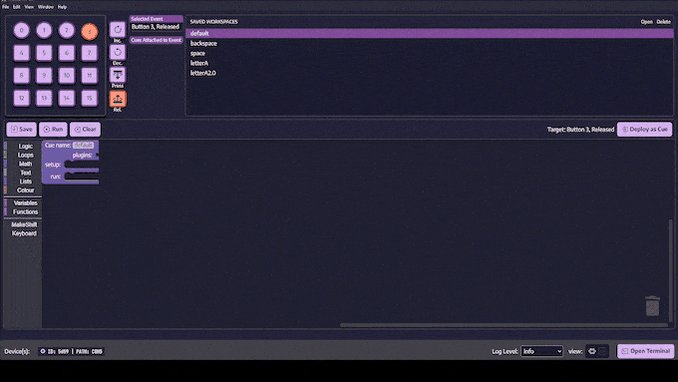
Task: Click the workspace vertical scrollbar
Action: coord(670,270)
